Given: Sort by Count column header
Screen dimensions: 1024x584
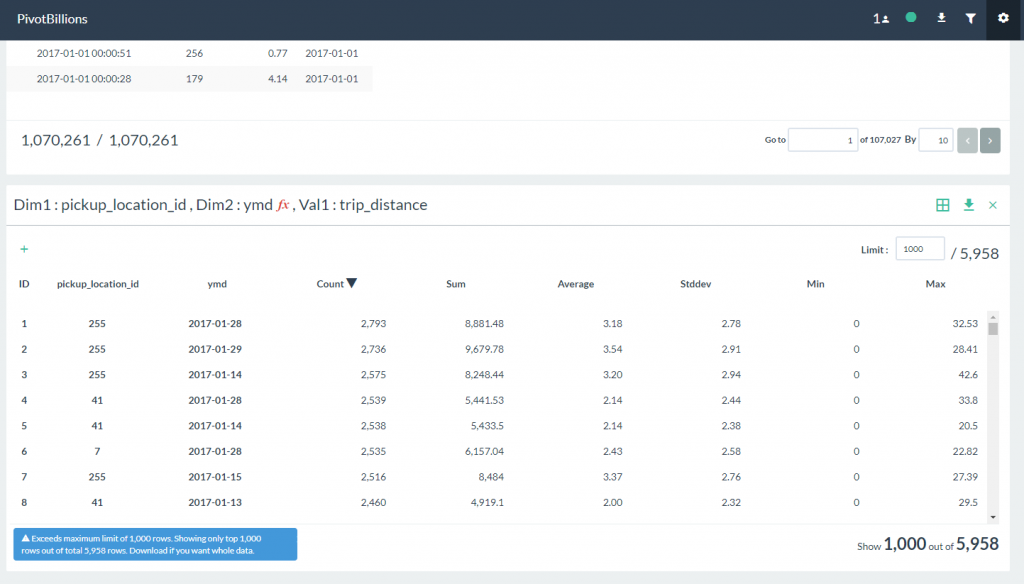Looking at the screenshot, I should (x=330, y=284).
